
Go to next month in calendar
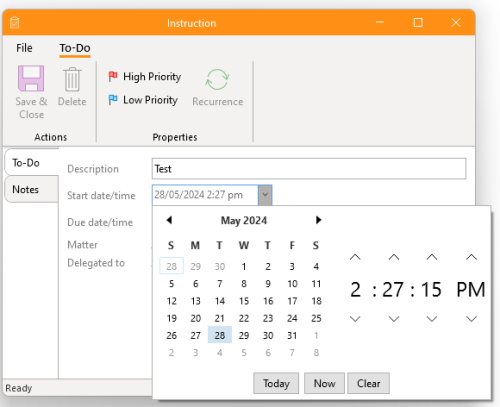click(318, 220)
